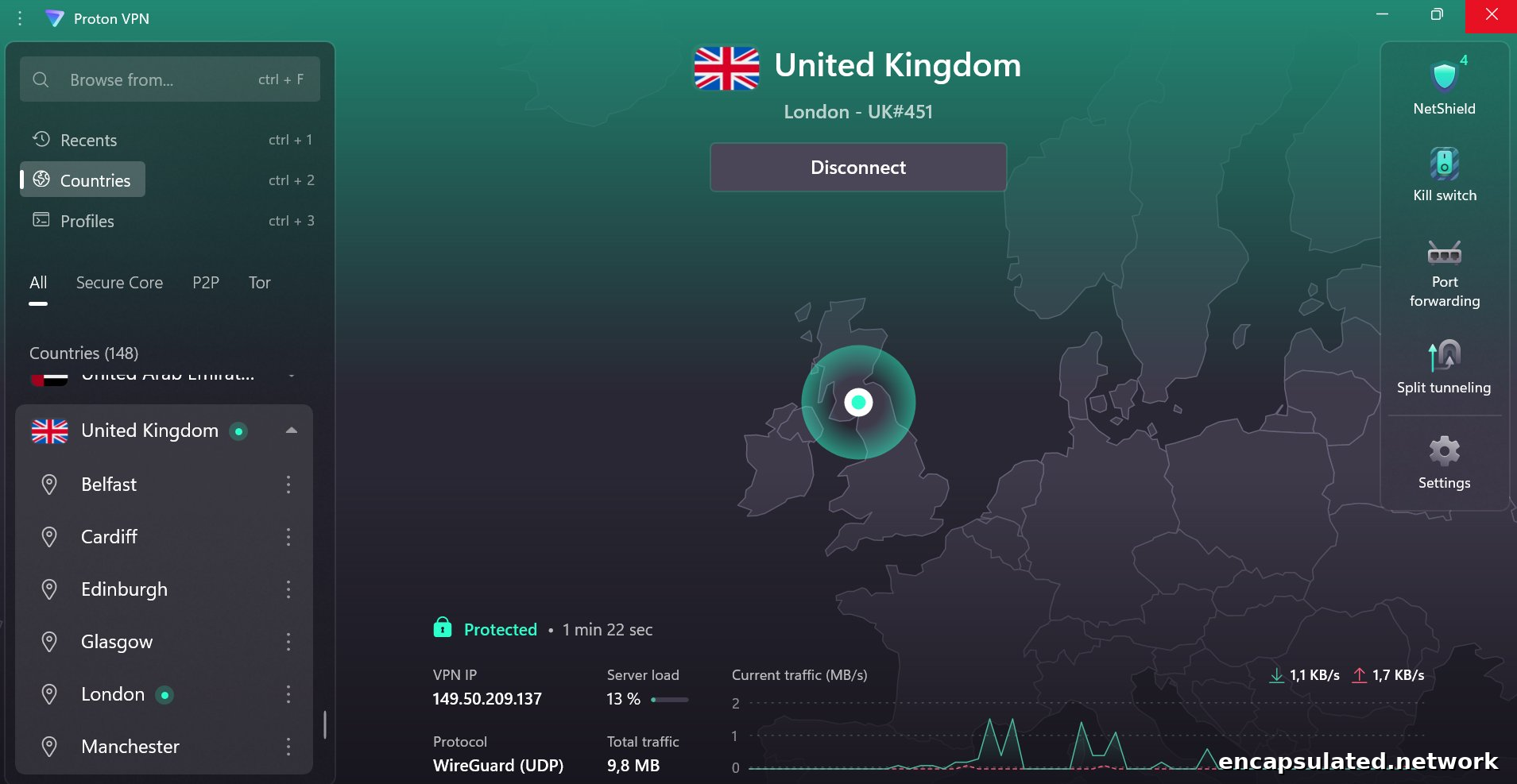The width and height of the screenshot is (1517, 784).
Task: Connect to Glasgow server
Action: (x=117, y=642)
